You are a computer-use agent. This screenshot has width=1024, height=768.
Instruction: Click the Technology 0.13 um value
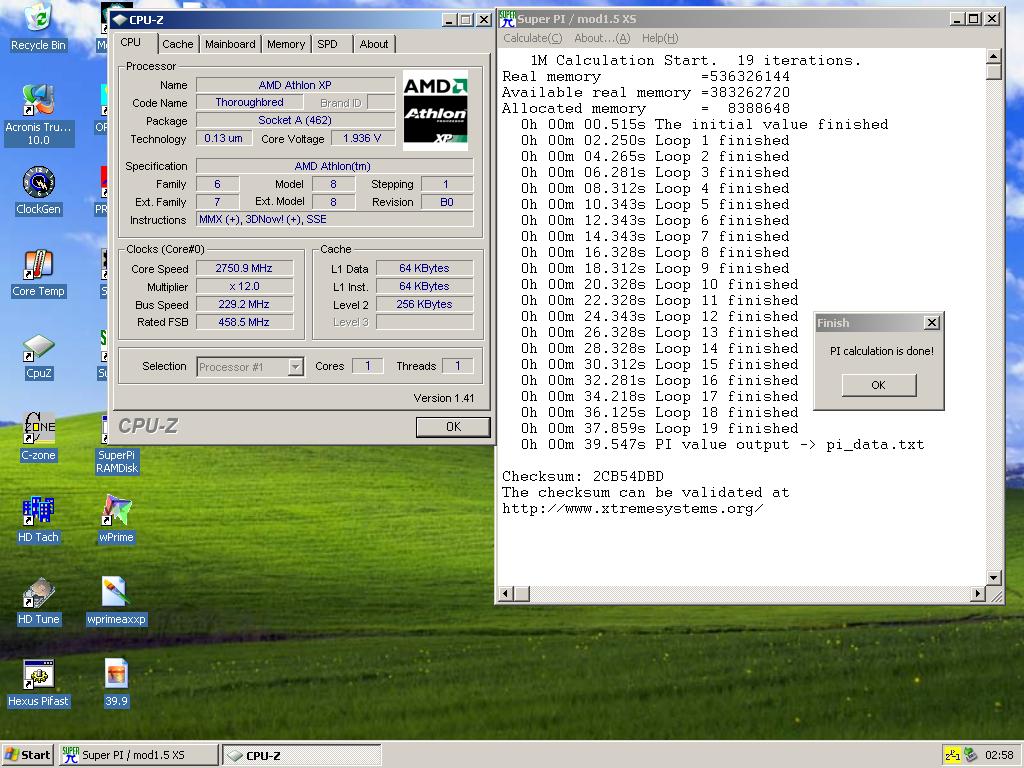[x=224, y=138]
